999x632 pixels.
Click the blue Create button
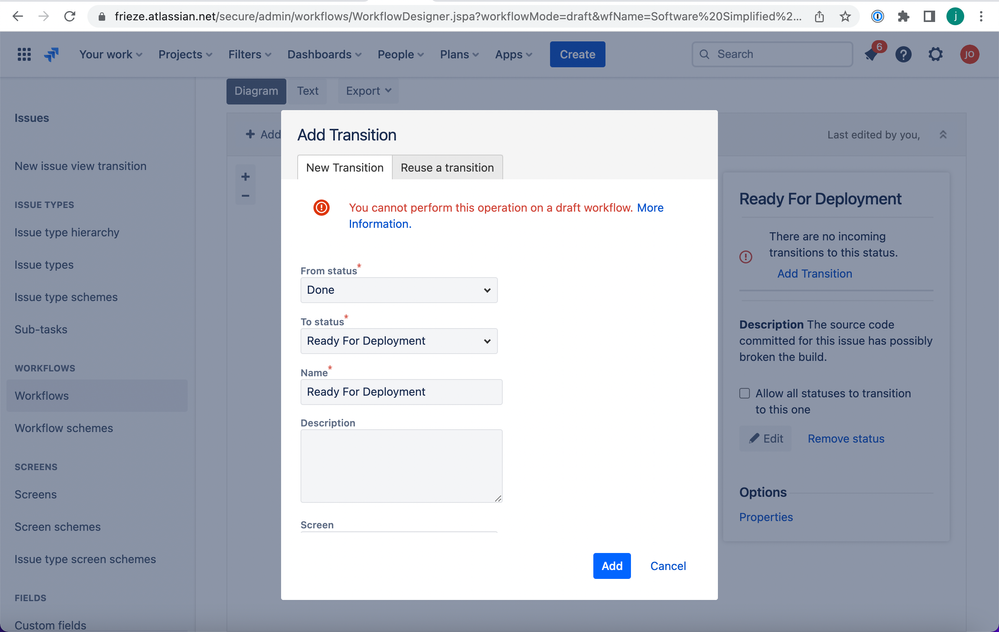(577, 55)
